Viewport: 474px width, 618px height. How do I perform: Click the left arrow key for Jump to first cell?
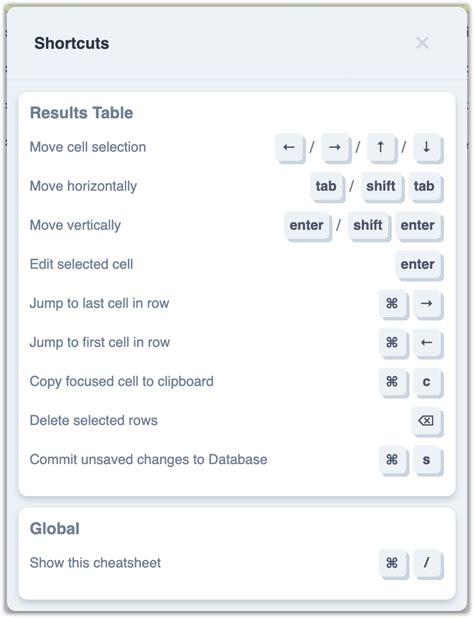point(428,343)
